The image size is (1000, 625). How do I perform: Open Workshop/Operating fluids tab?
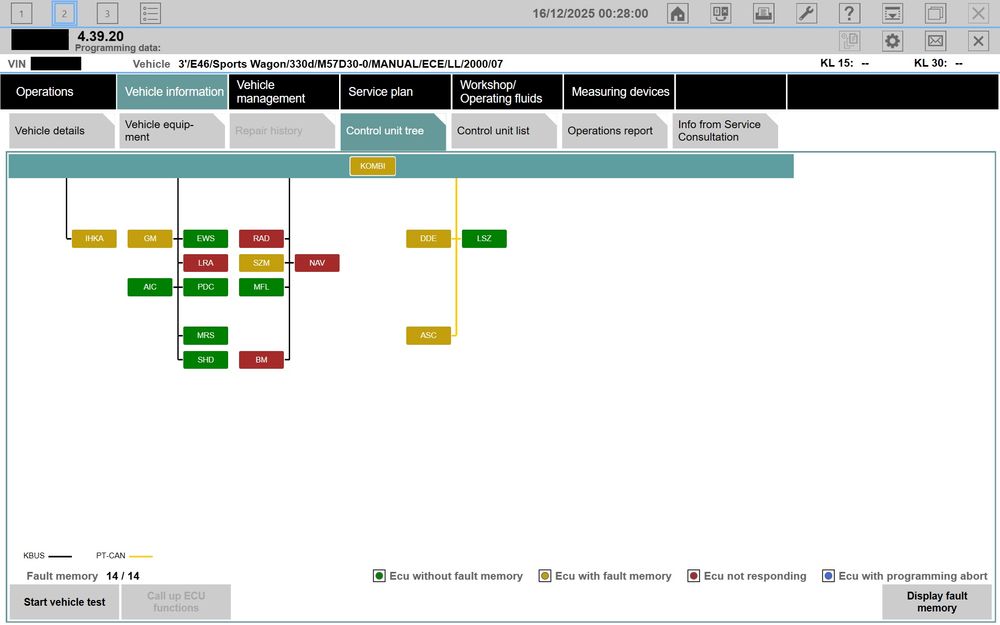[507, 92]
